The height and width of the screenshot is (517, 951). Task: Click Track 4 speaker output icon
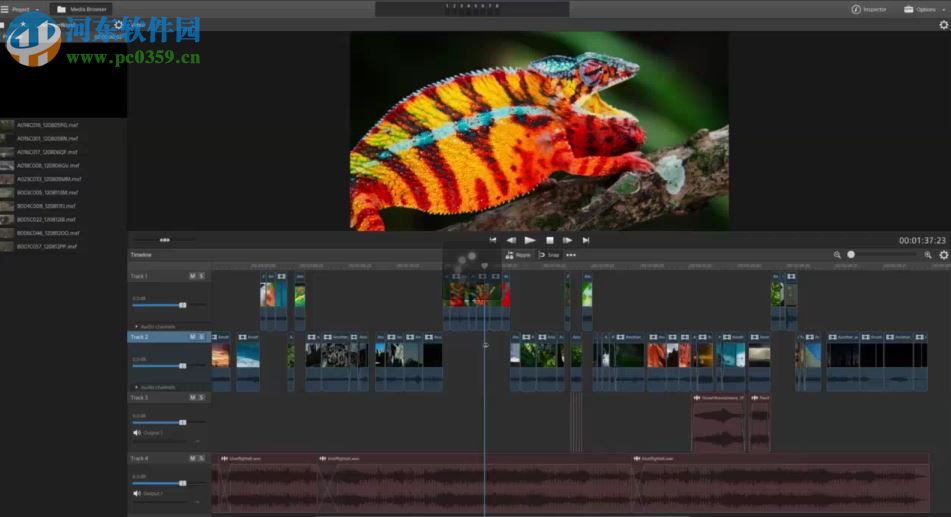[x=136, y=493]
